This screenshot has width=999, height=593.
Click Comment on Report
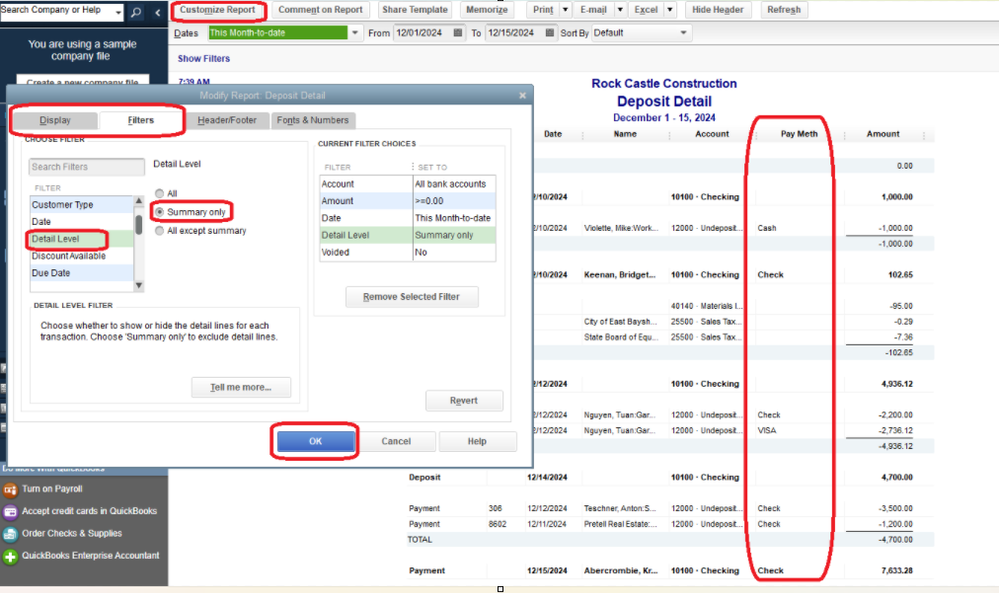click(x=320, y=10)
